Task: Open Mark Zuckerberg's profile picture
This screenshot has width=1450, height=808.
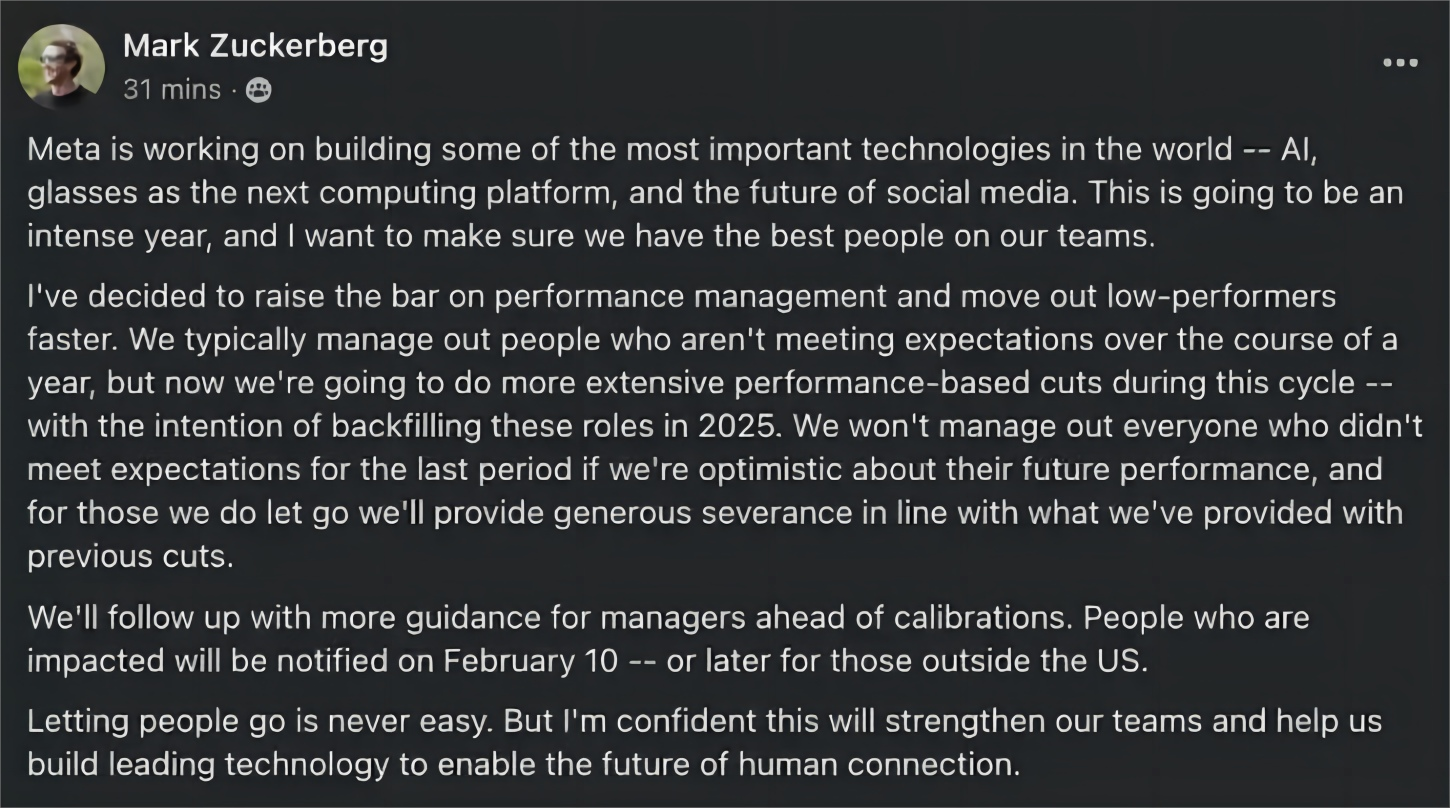Action: (61, 67)
